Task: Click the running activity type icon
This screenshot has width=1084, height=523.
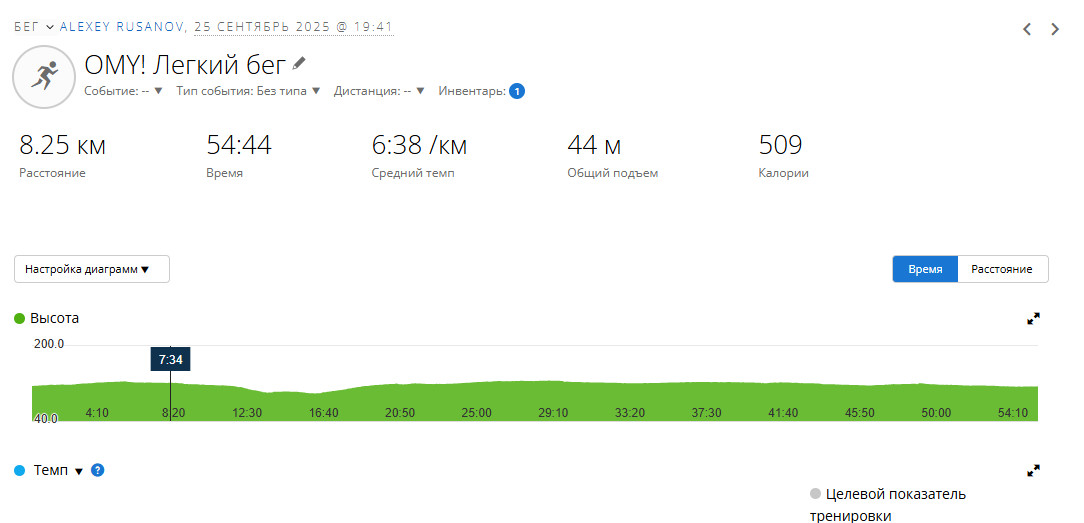Action: [x=44, y=77]
